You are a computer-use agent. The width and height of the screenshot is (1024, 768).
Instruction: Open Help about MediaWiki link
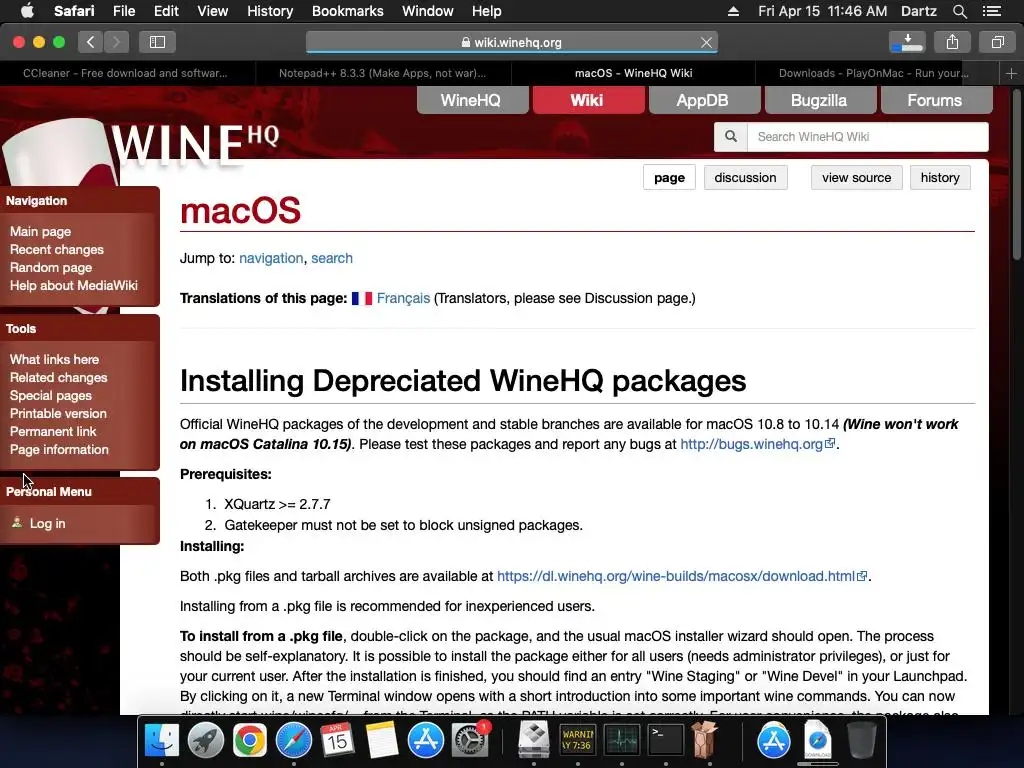tap(74, 285)
